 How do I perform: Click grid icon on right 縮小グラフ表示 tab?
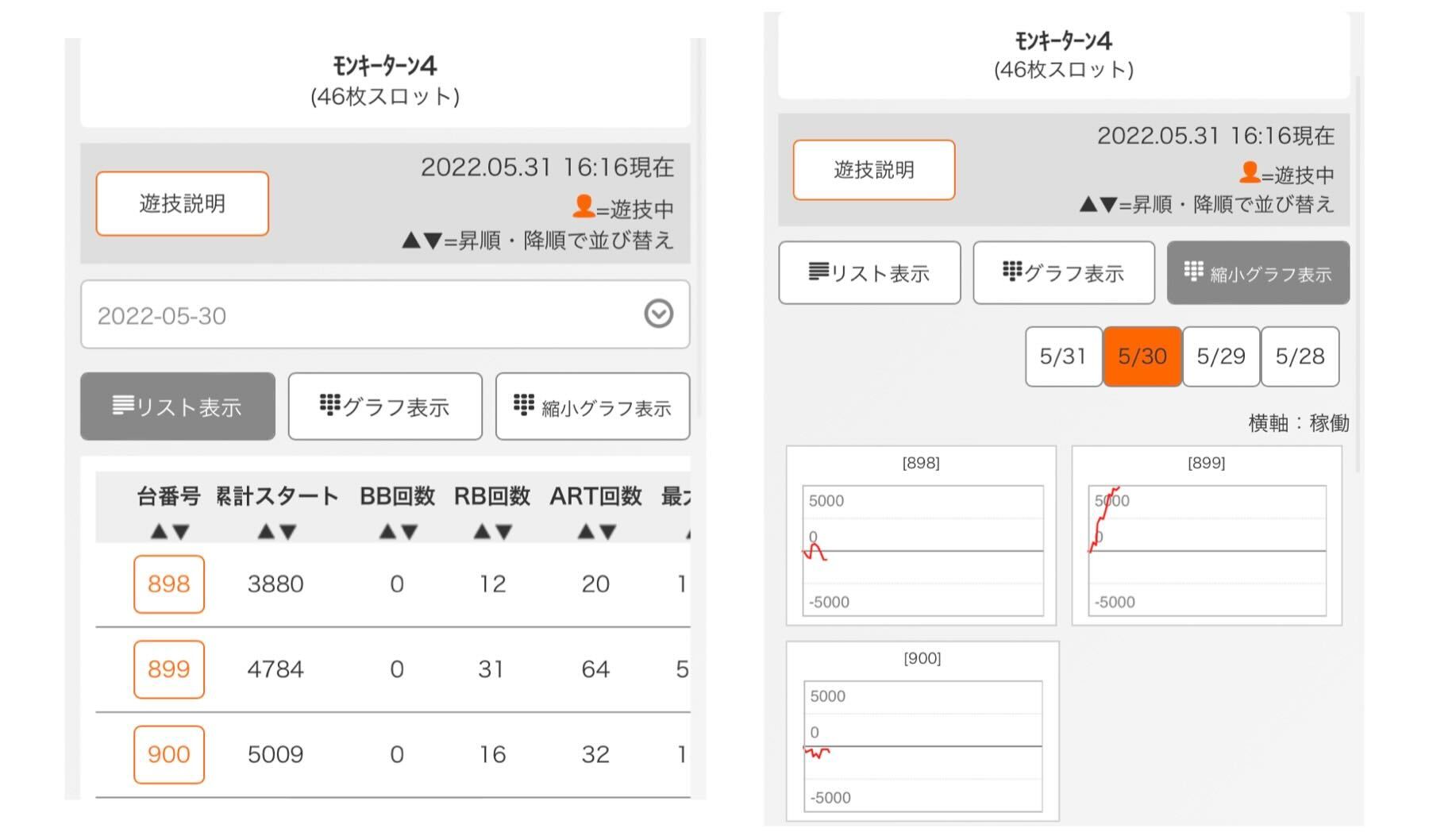tap(1193, 272)
